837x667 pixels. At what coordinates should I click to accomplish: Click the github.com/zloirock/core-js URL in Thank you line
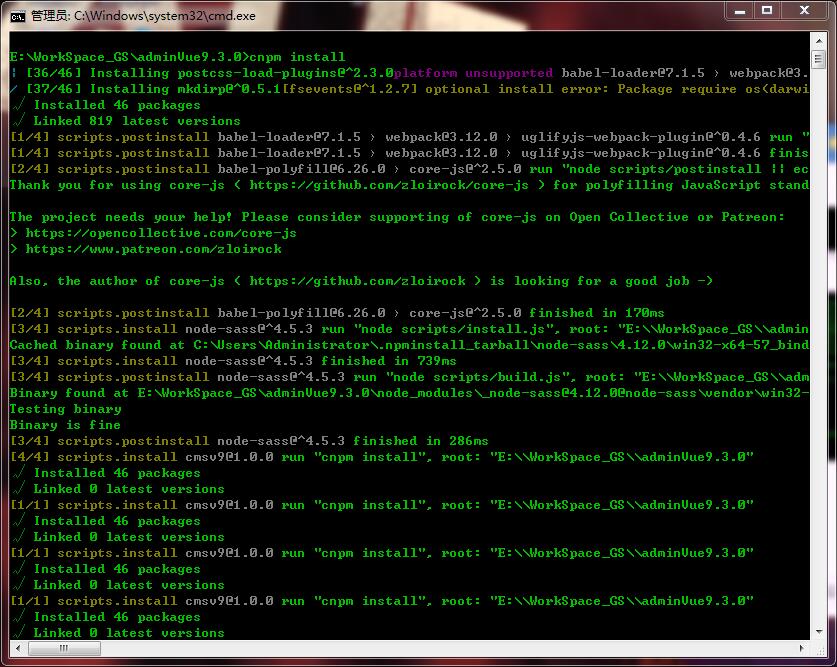389,185
